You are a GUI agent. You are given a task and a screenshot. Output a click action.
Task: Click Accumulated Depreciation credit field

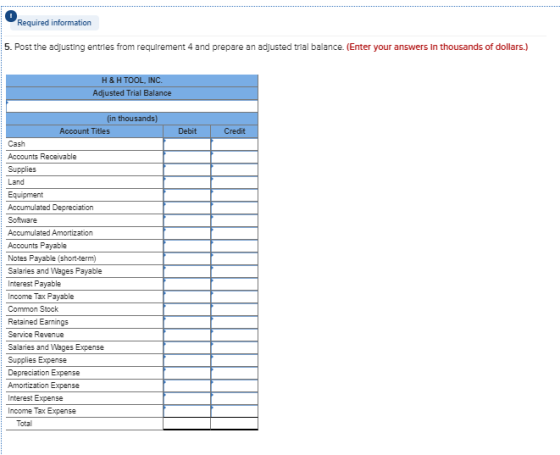click(x=234, y=208)
